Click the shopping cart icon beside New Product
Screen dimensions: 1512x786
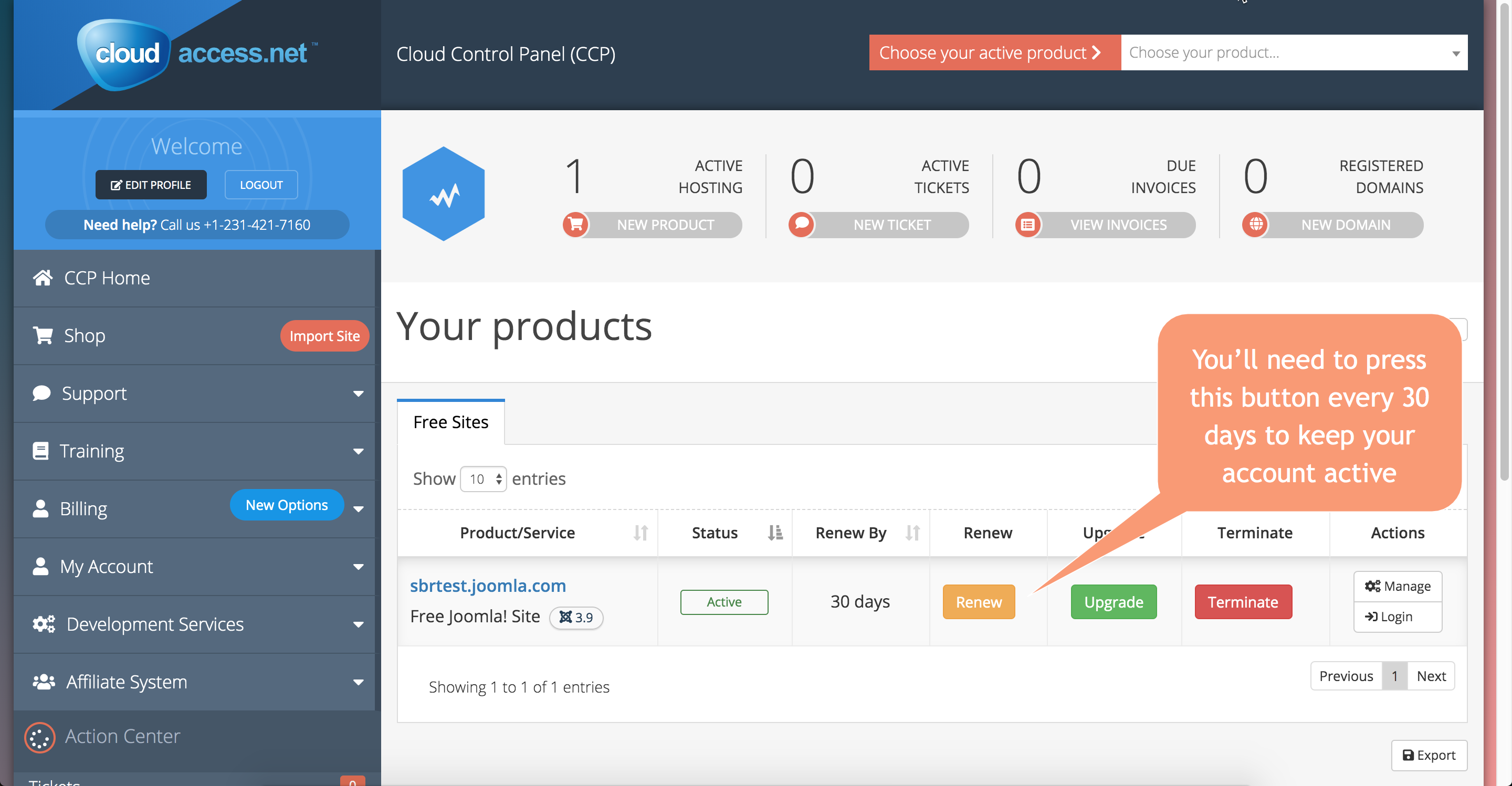coord(576,225)
